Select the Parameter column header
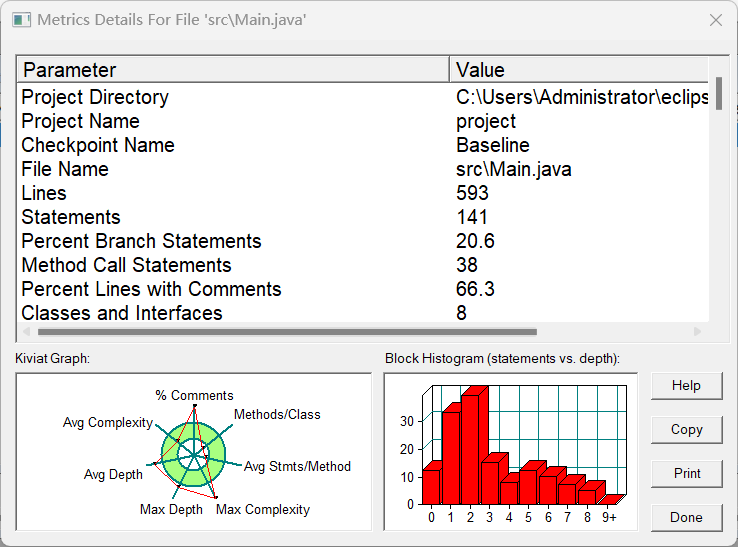The width and height of the screenshot is (738, 547). coord(233,70)
